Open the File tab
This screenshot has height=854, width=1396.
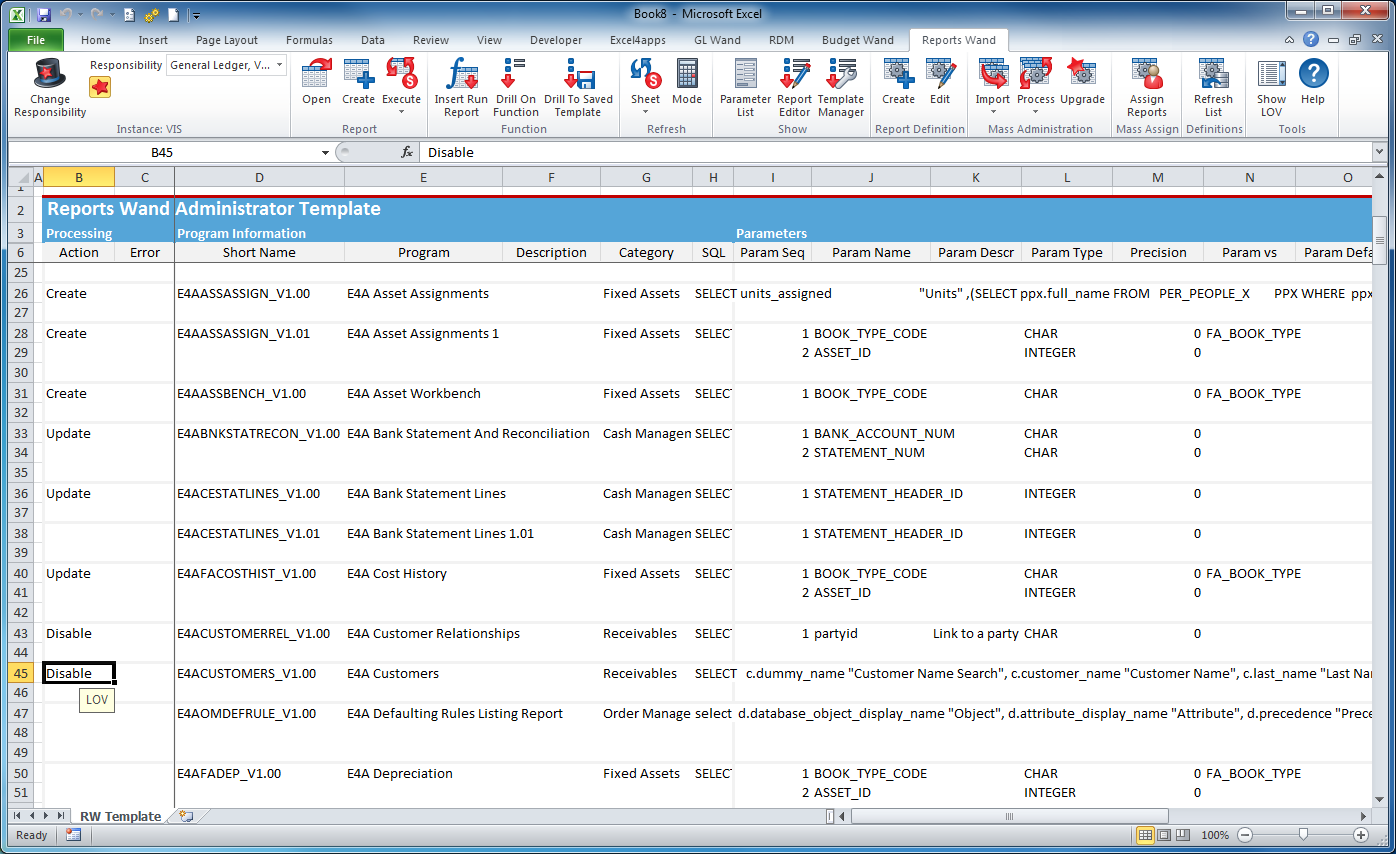[36, 40]
